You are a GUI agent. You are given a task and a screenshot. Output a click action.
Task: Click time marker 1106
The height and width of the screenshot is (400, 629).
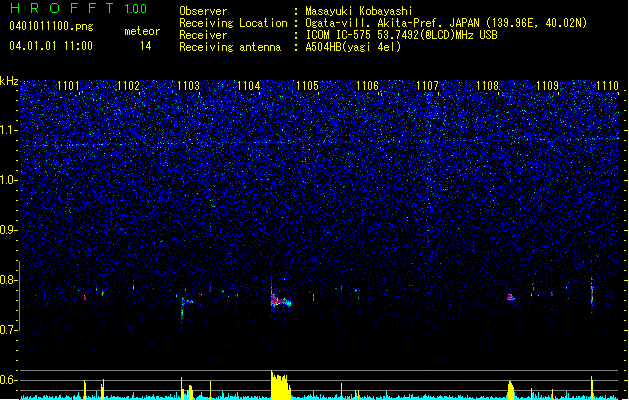pos(367,86)
